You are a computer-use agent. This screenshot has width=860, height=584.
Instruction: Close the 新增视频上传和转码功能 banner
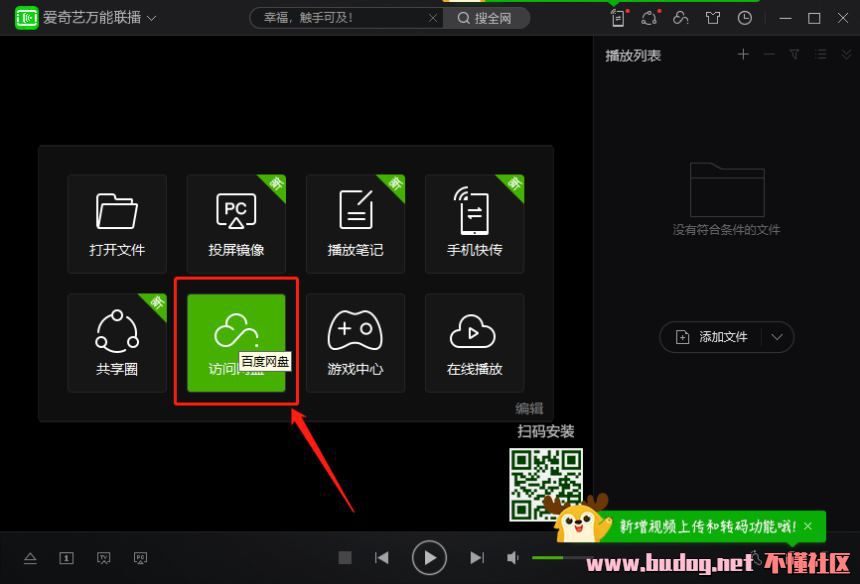coord(808,526)
